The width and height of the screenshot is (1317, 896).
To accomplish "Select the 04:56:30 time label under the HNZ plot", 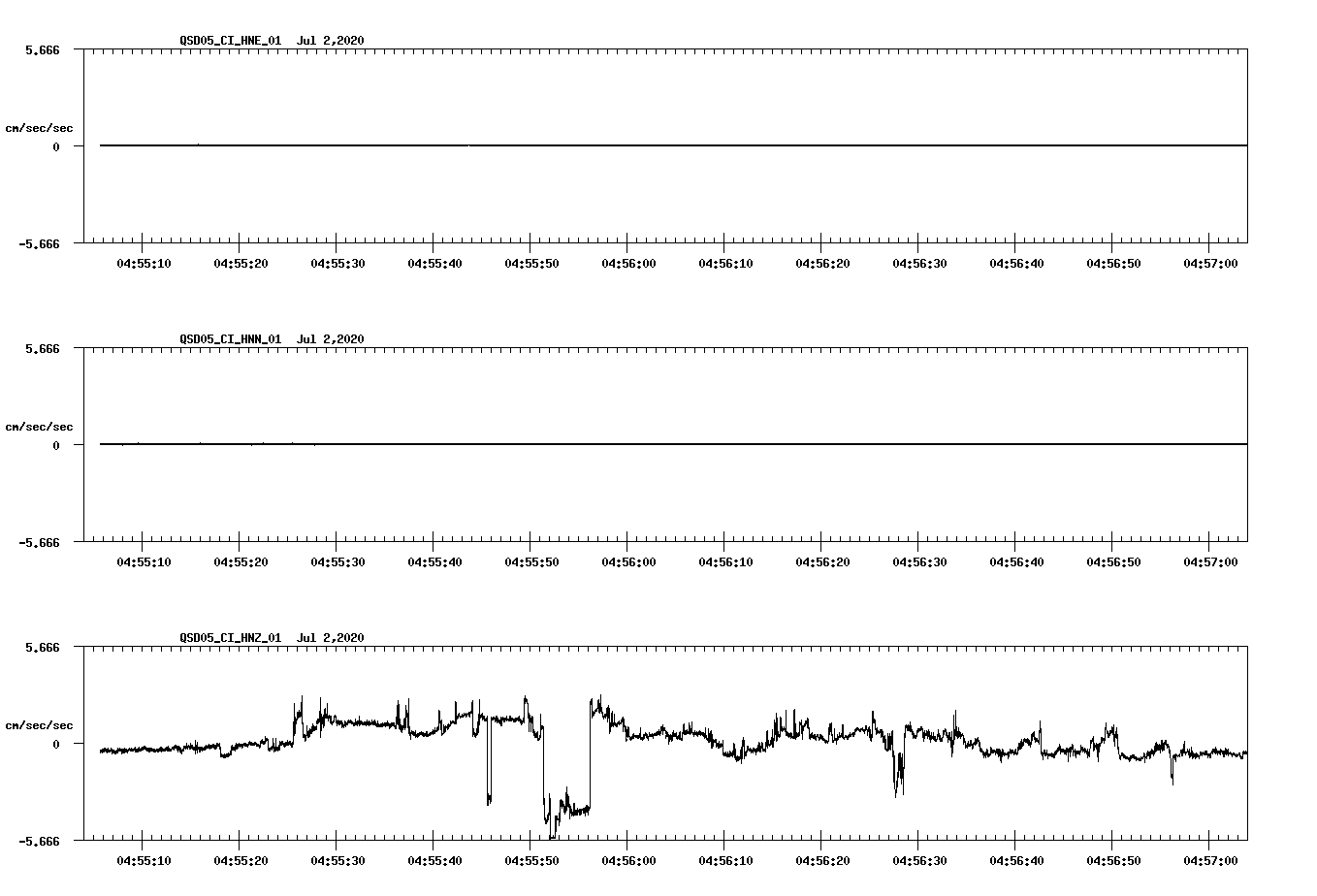I will tap(919, 860).
